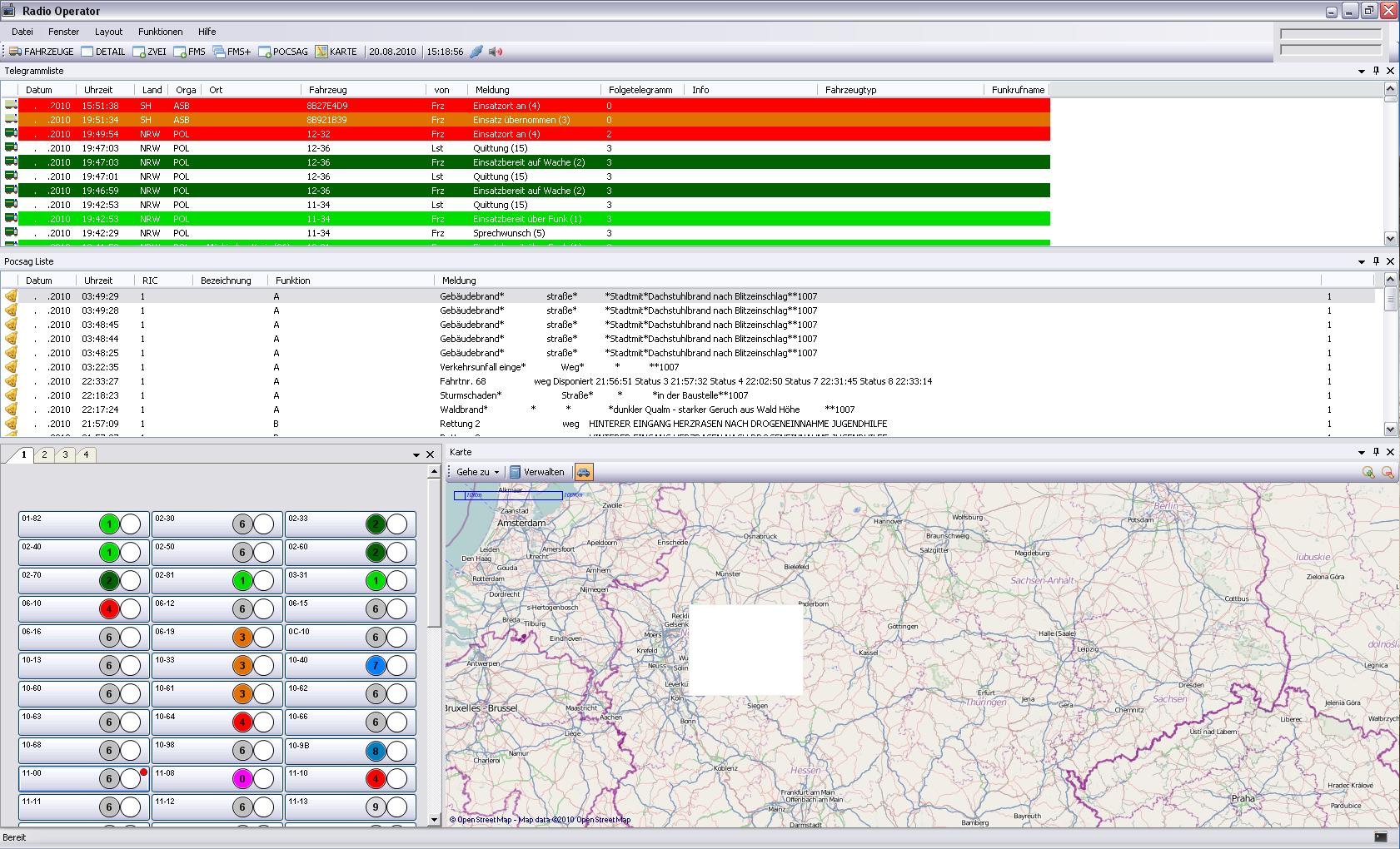Switch to vehicle tab 3

pyautogui.click(x=65, y=454)
